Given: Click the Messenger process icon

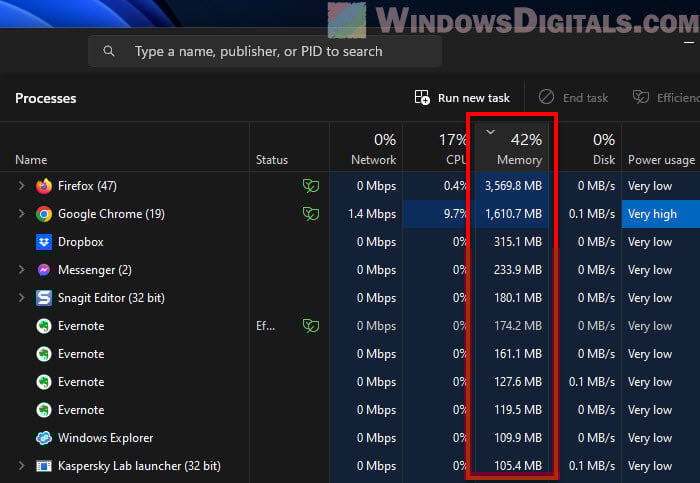Looking at the screenshot, I should pyautogui.click(x=44, y=270).
